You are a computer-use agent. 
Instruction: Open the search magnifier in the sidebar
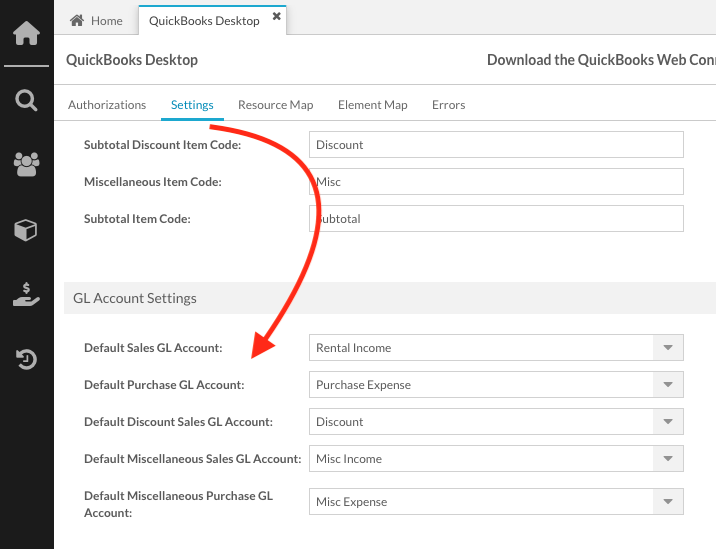tap(26, 100)
